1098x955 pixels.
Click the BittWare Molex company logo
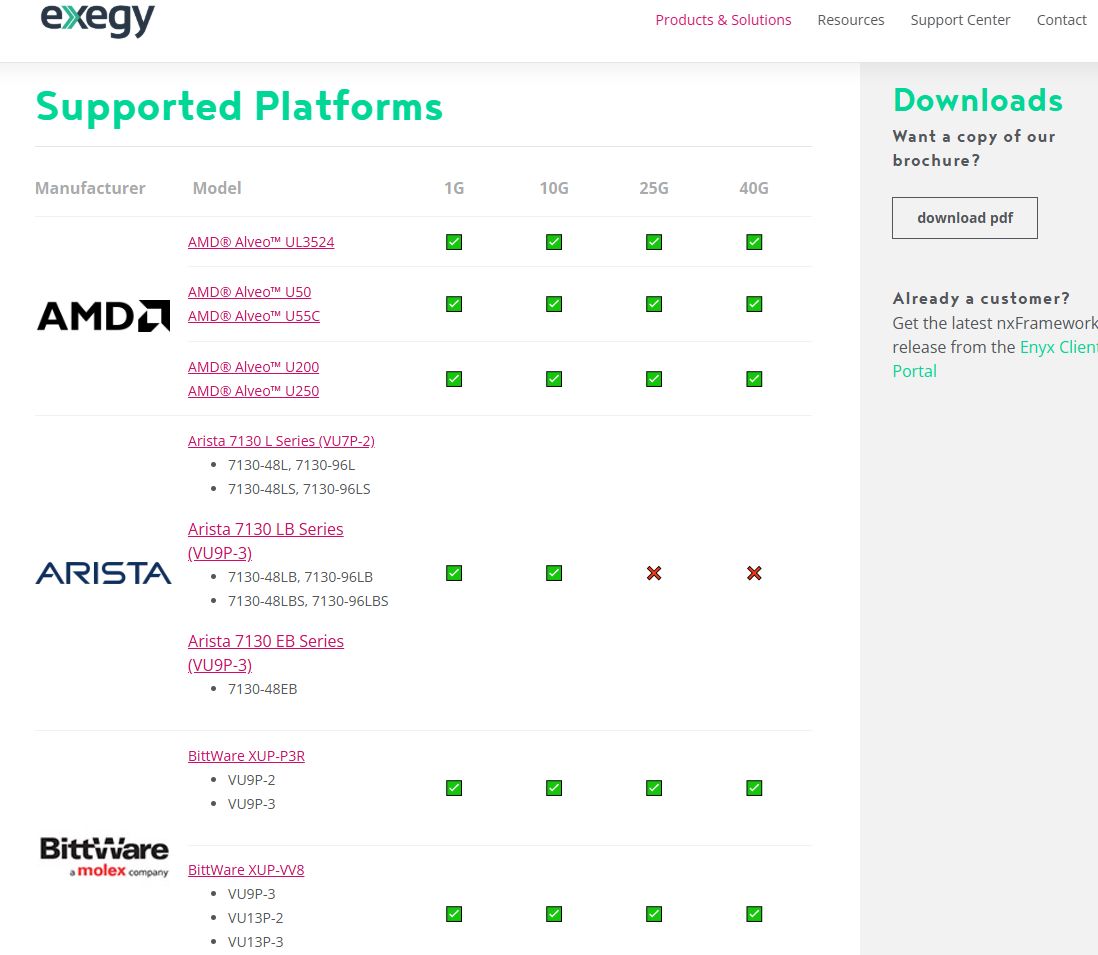(104, 857)
